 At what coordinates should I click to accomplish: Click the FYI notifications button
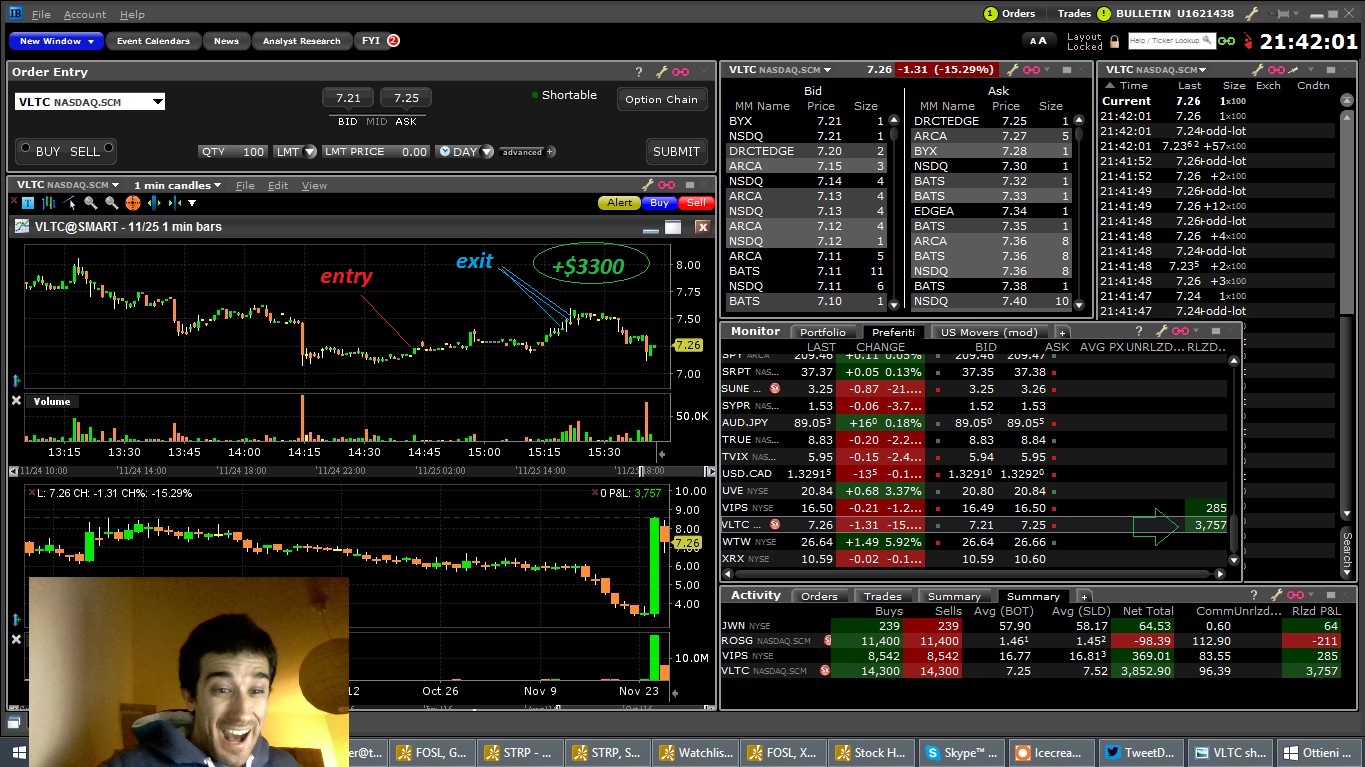[x=379, y=41]
